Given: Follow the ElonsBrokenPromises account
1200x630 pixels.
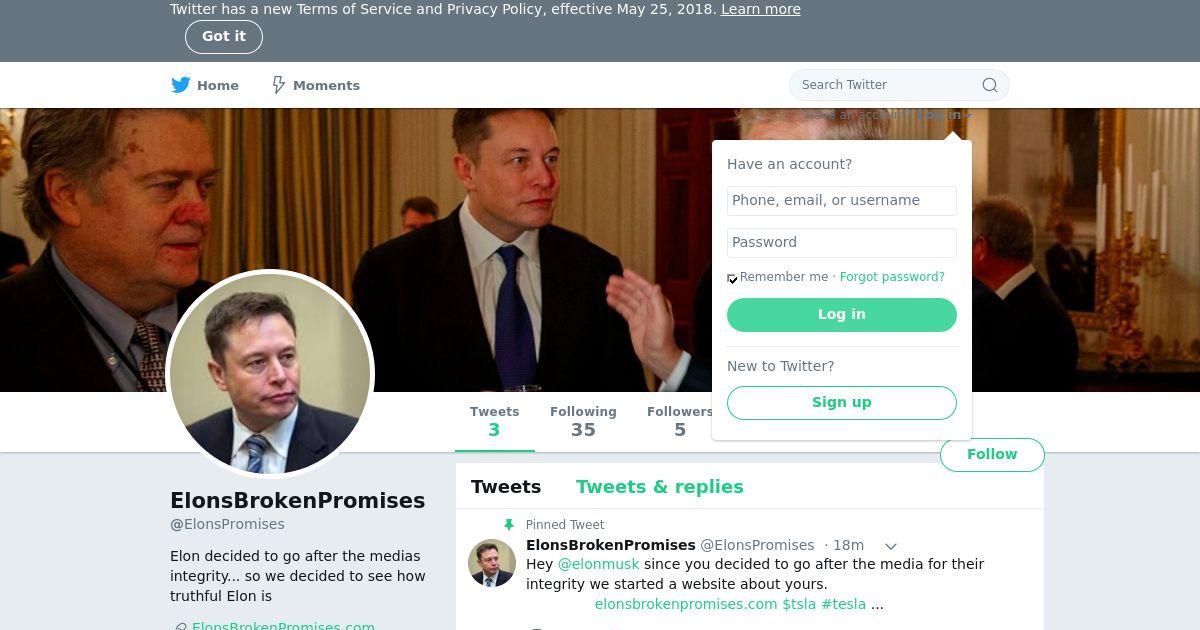Looking at the screenshot, I should pos(992,454).
